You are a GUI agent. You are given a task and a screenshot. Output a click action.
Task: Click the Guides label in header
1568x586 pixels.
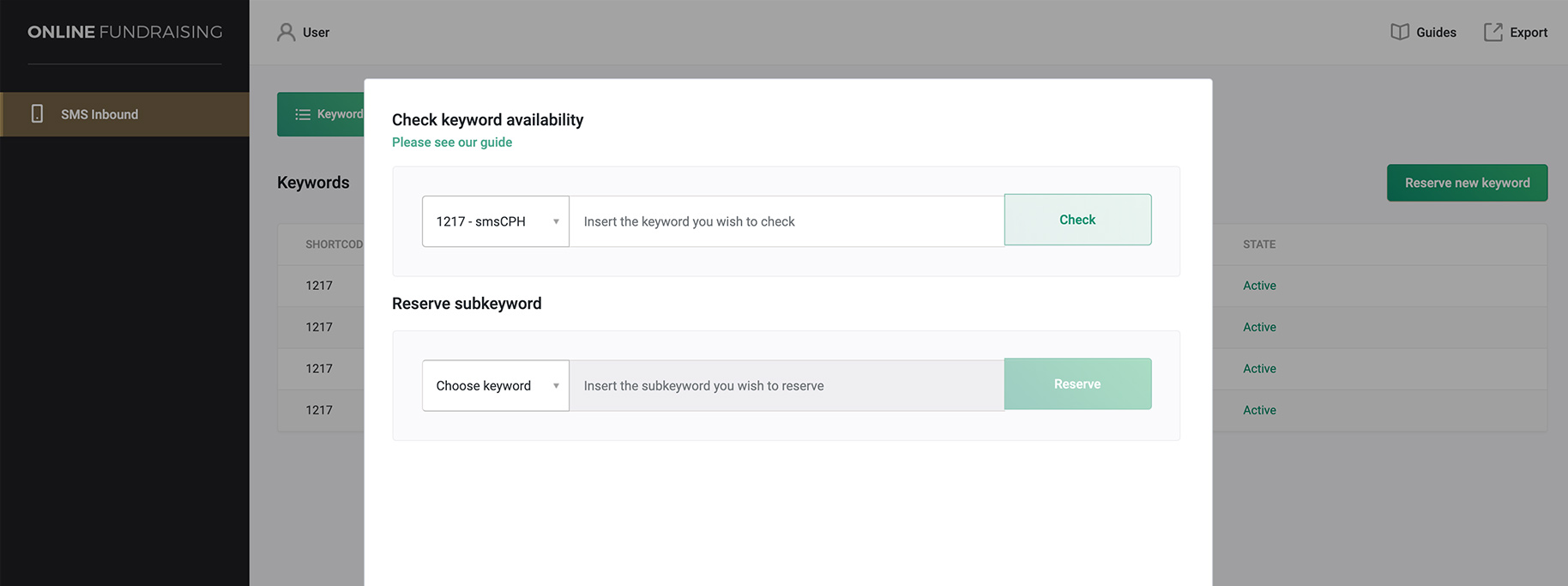tap(1436, 33)
